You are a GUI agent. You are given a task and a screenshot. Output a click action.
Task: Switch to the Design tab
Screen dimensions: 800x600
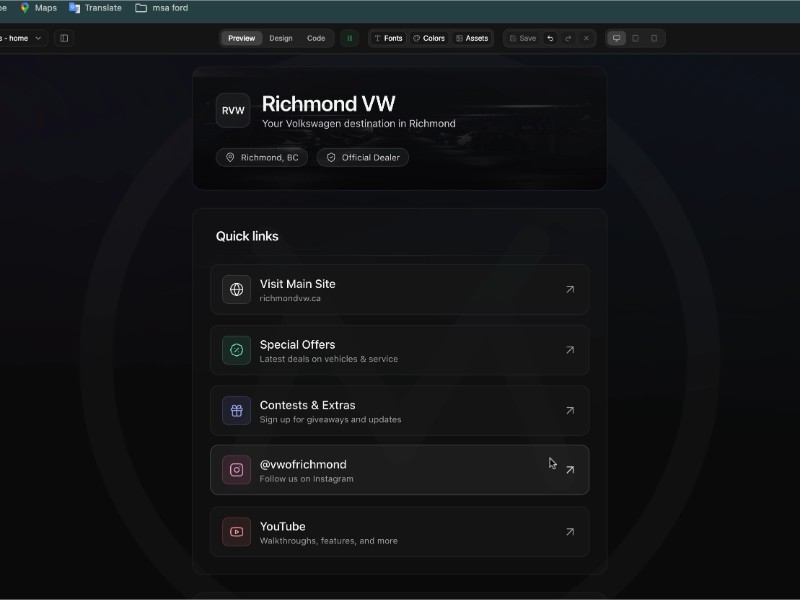coord(281,38)
